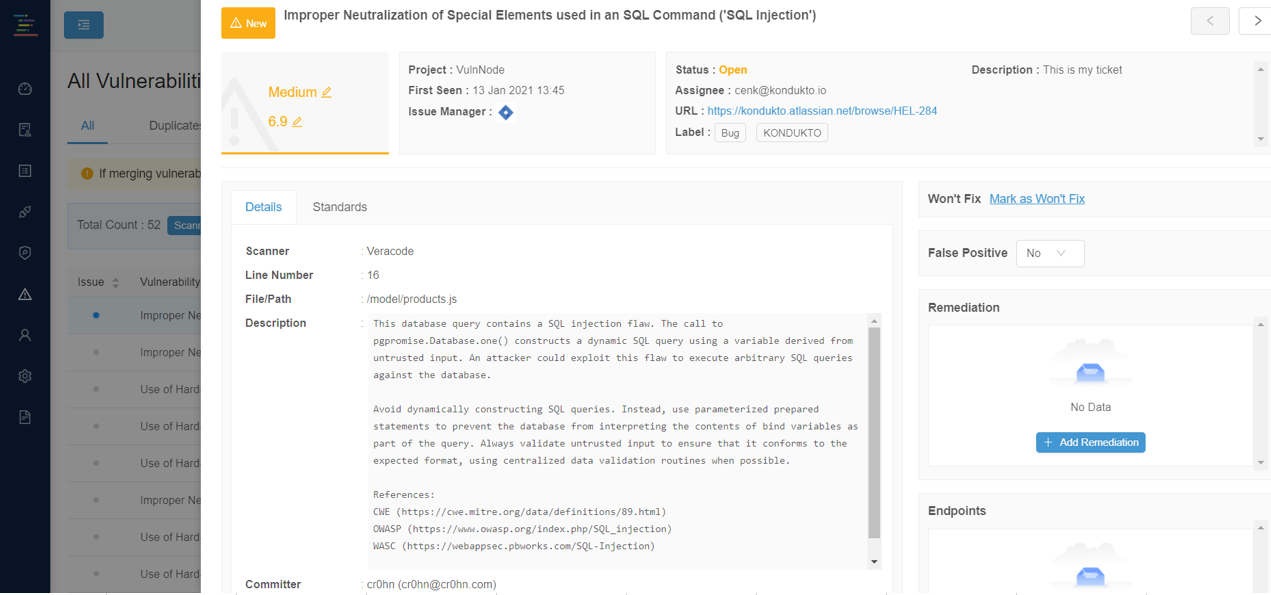Screen dimensions: 1271x595
Task: Switch to the Standards tab
Action: [340, 207]
